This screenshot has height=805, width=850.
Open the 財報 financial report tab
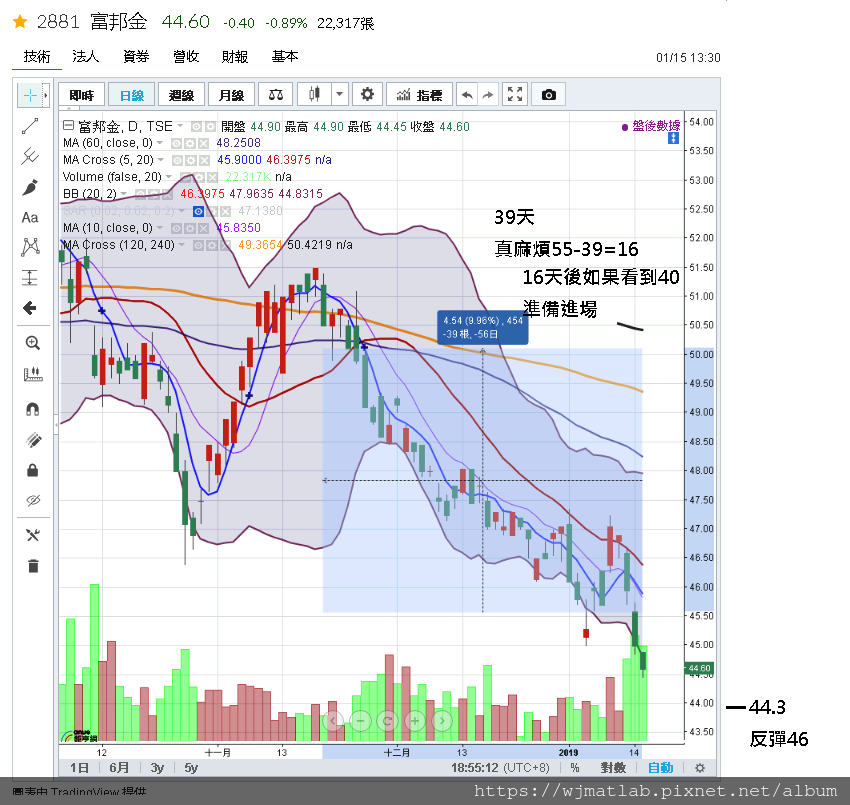pos(235,56)
